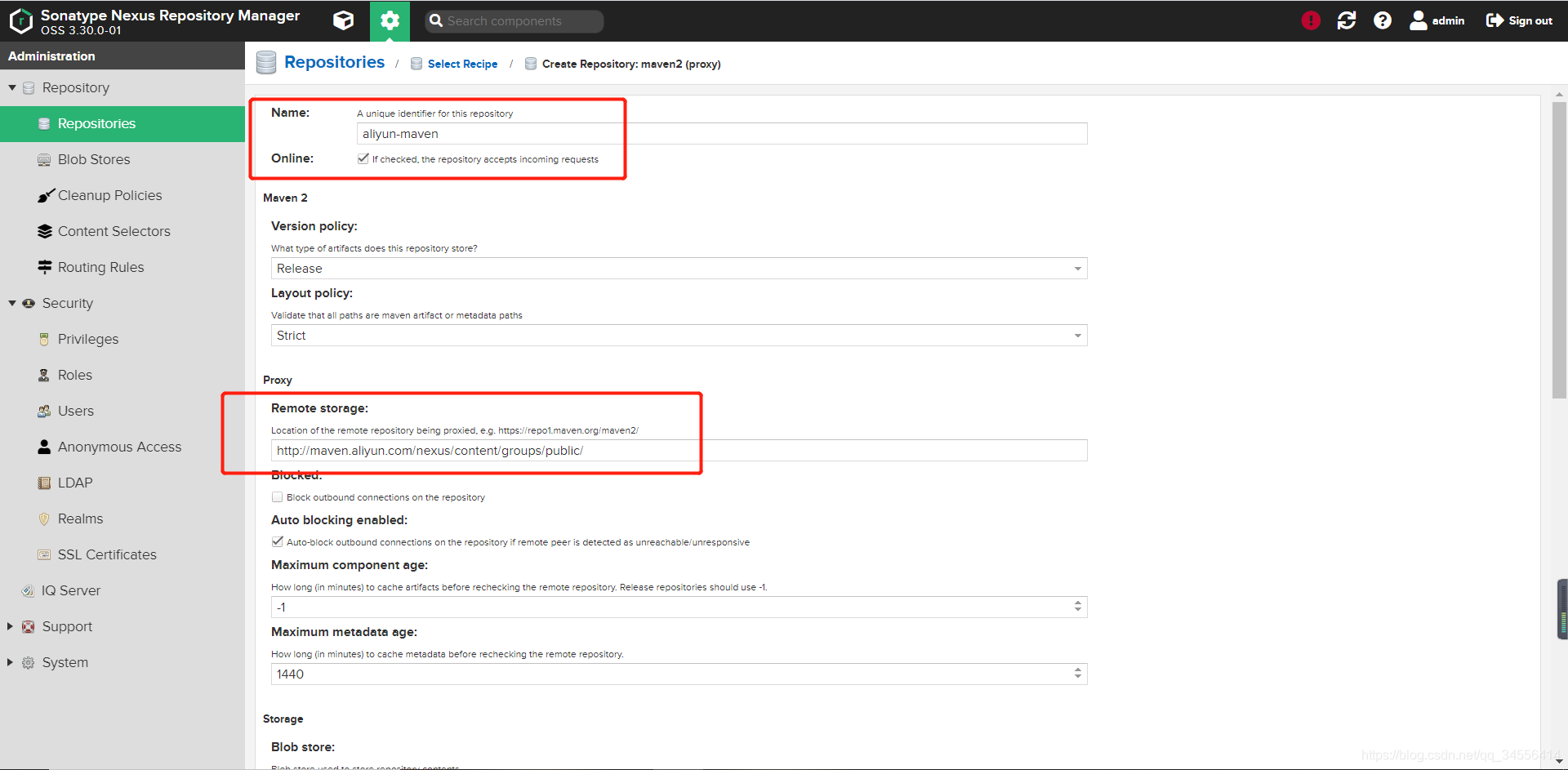Click the red system alert icon

[1311, 20]
